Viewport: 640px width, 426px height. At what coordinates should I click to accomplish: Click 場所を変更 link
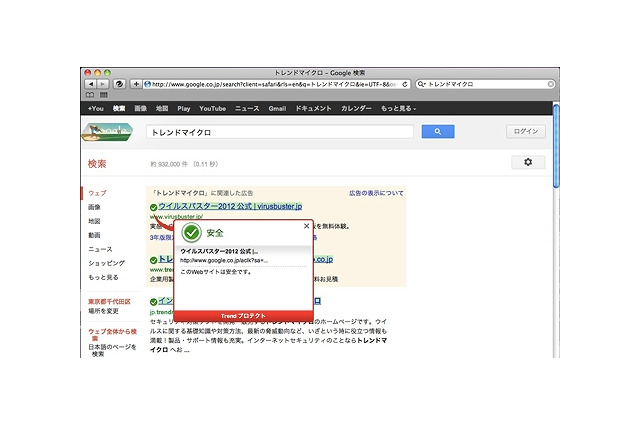(103, 311)
